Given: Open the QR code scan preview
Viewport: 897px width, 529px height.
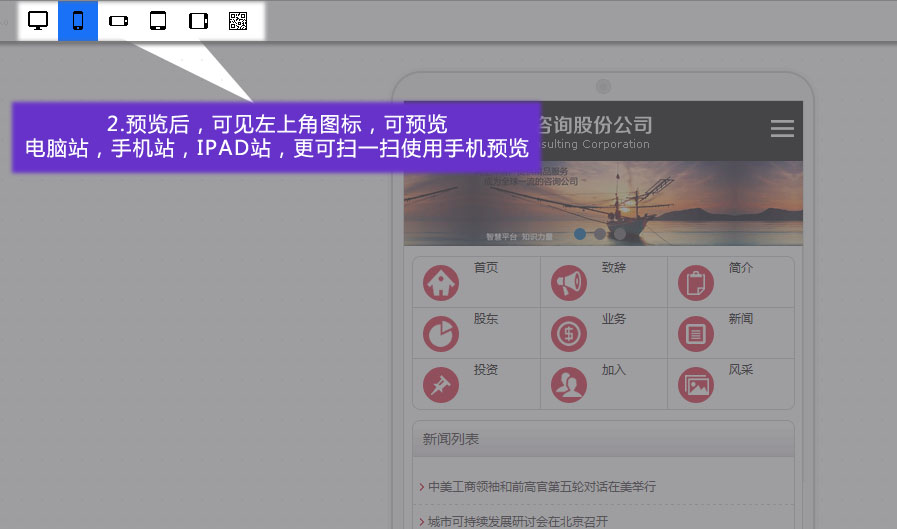Looking at the screenshot, I should pyautogui.click(x=238, y=21).
